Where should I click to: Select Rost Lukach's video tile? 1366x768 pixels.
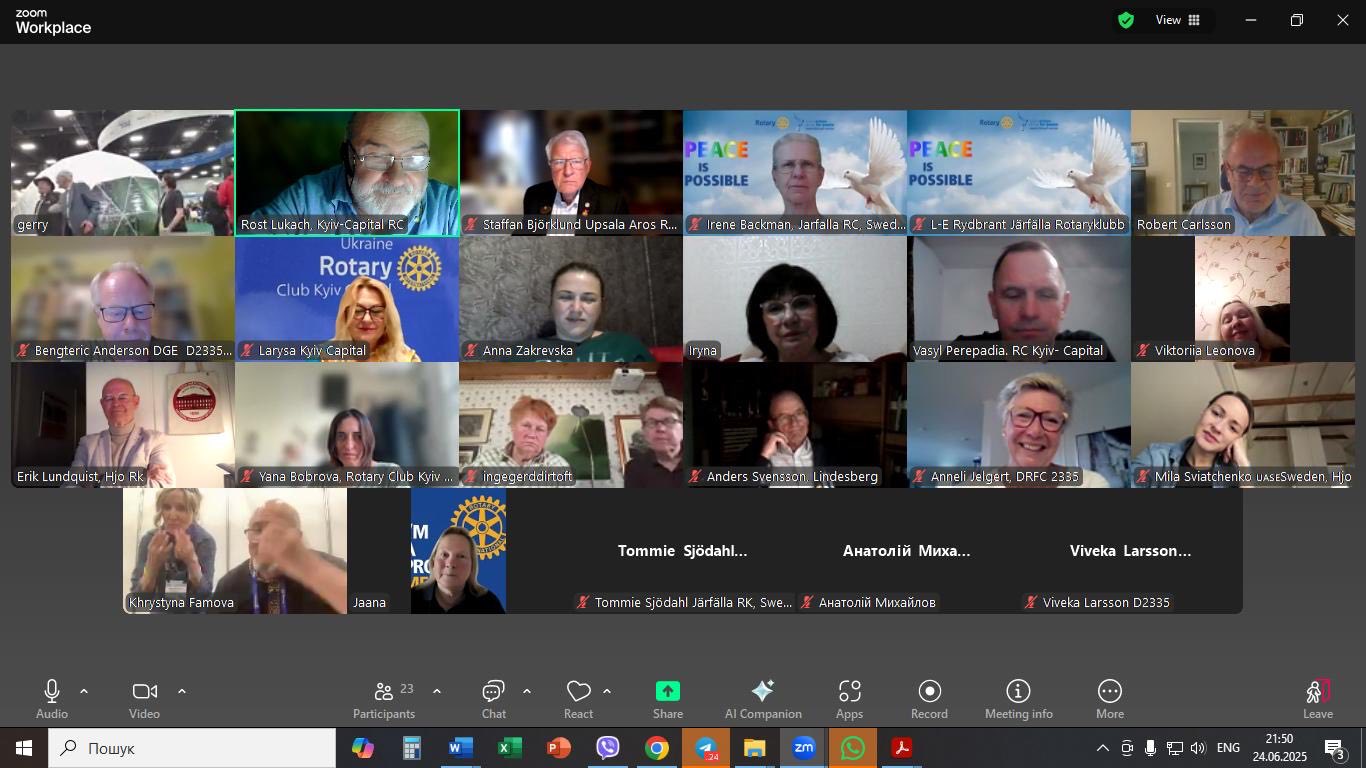tap(347, 173)
